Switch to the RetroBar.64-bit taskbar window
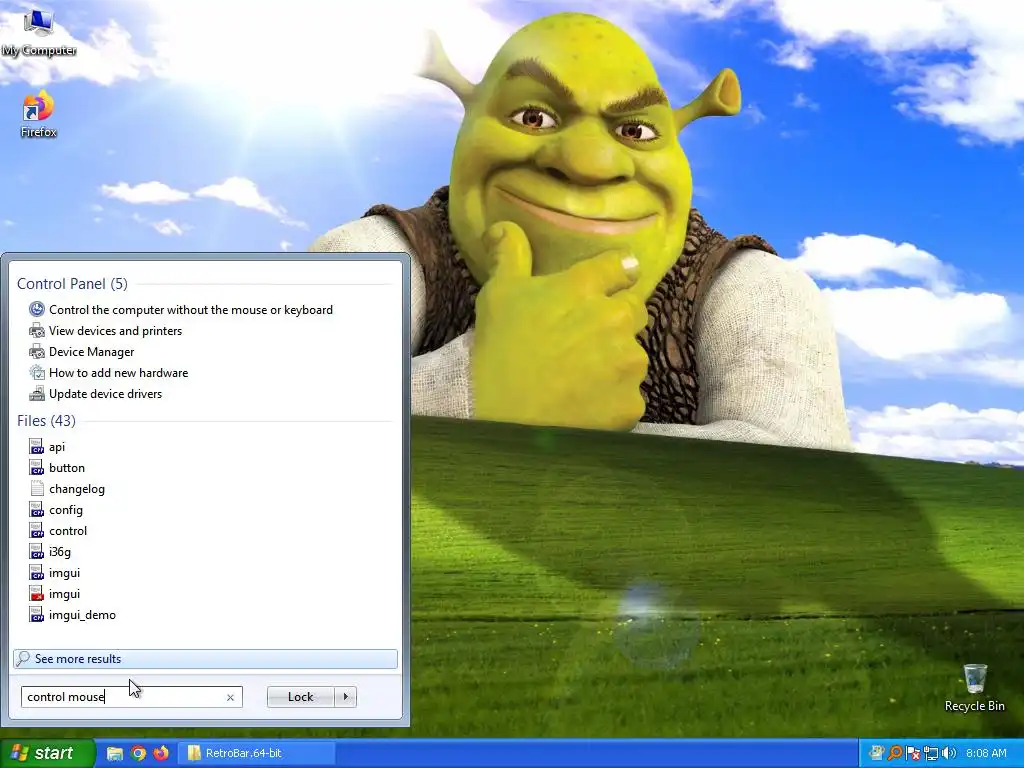This screenshot has width=1024, height=768. pyautogui.click(x=256, y=754)
